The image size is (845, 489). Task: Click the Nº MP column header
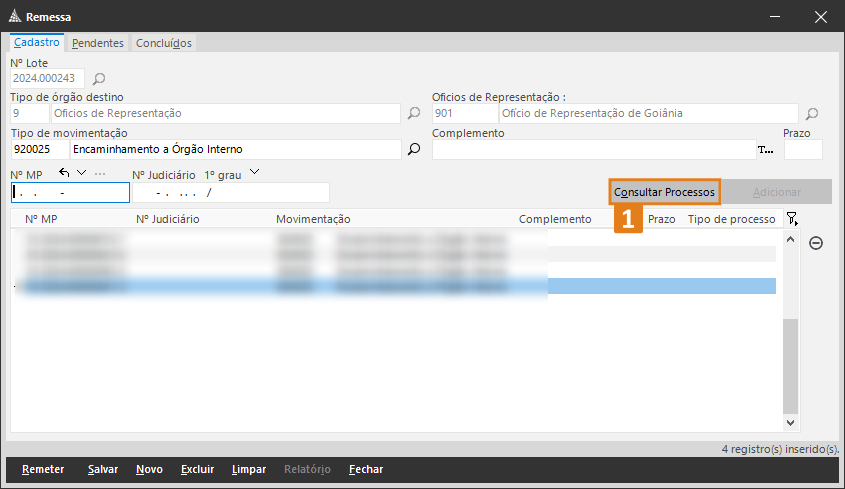tap(41, 219)
